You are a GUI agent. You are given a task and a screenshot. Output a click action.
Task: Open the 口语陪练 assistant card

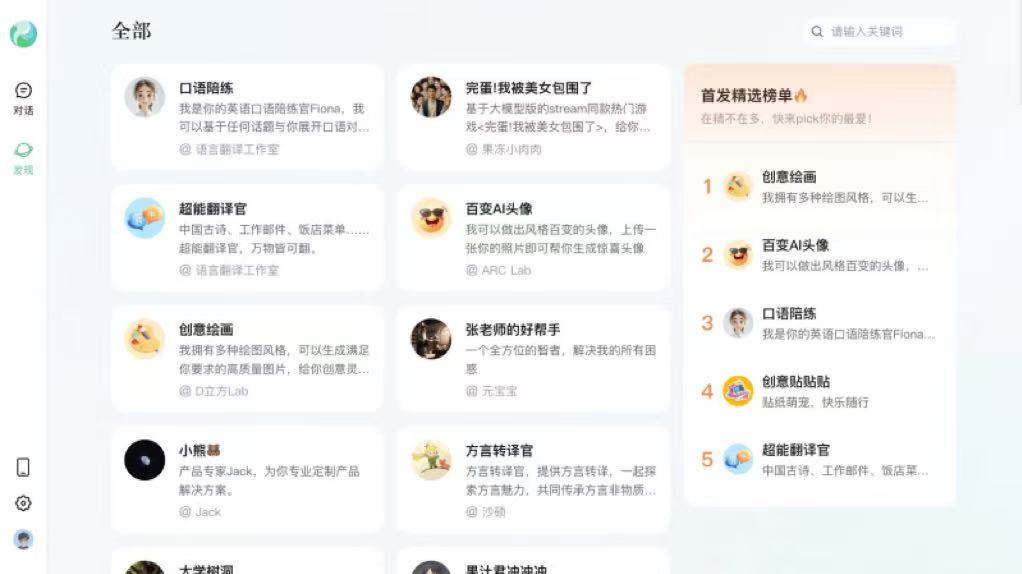(247, 117)
